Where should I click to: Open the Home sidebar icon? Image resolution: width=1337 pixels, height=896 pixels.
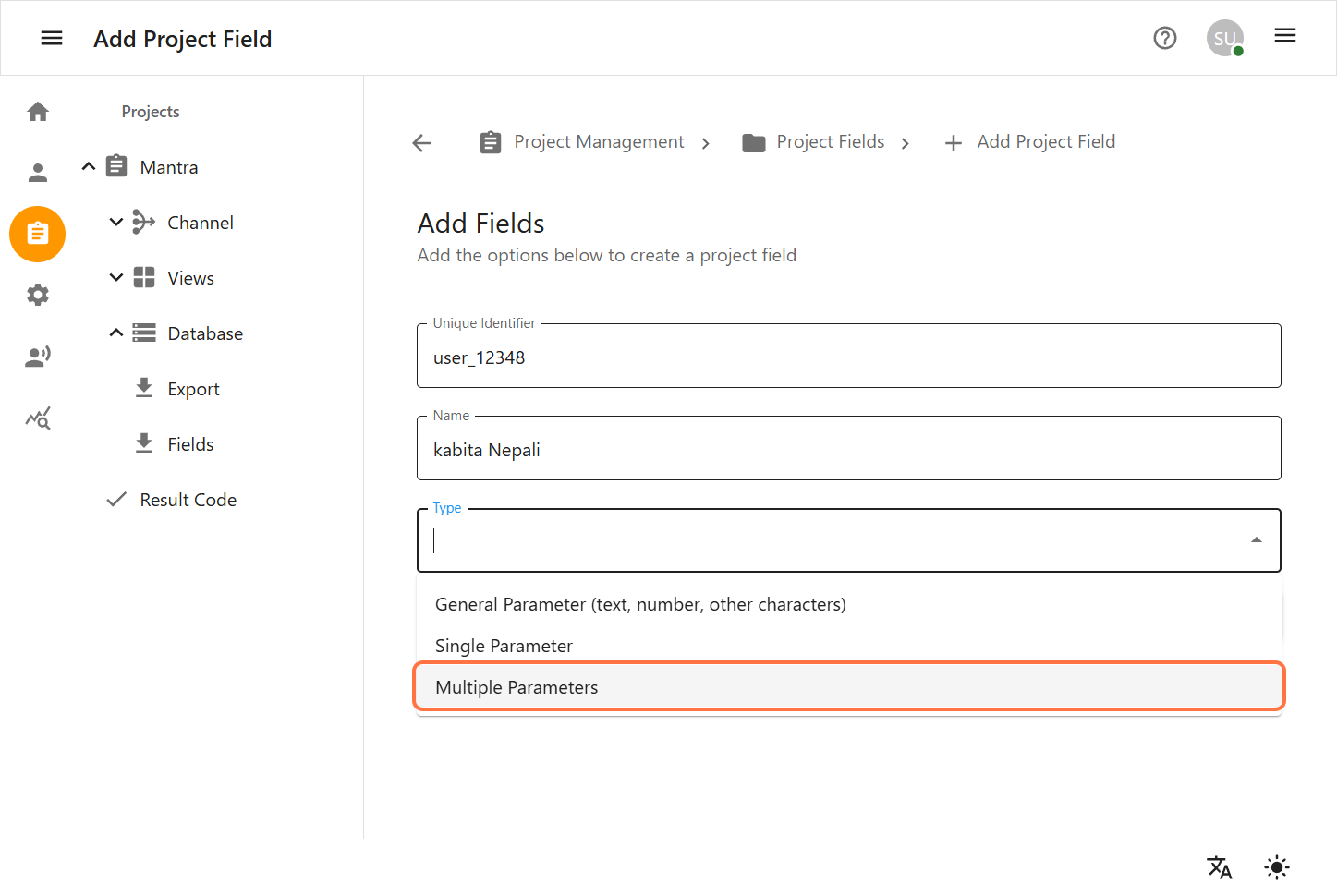coord(37,110)
